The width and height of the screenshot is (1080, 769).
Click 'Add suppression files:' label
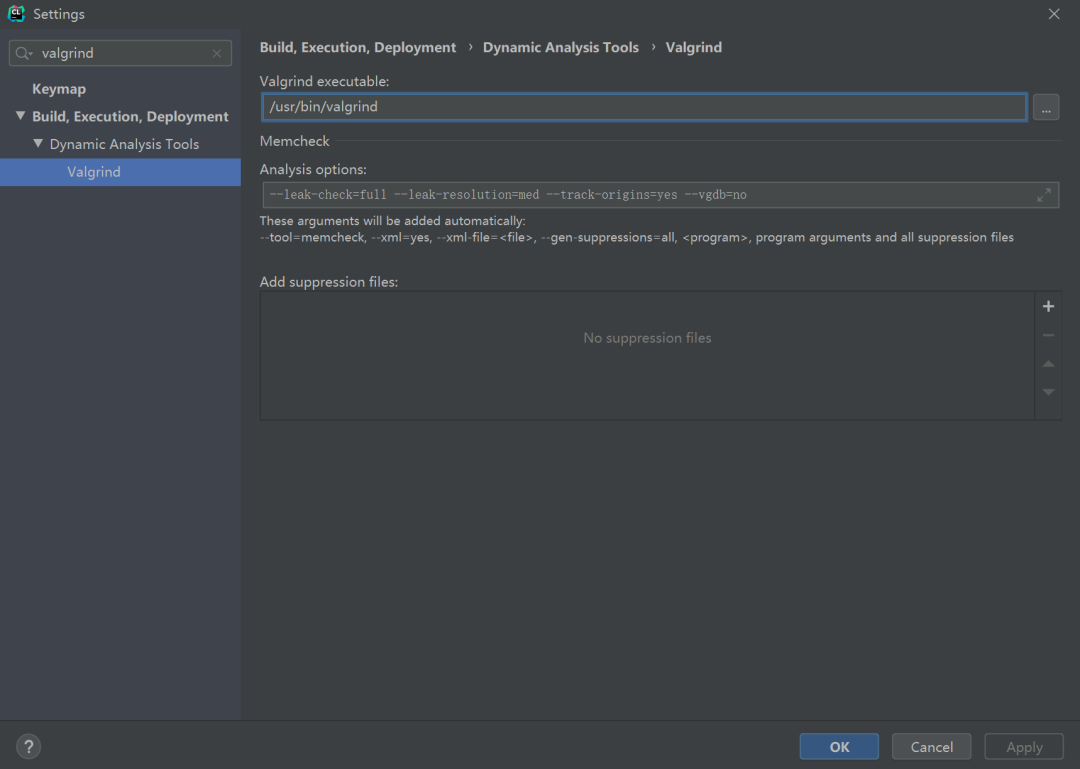329,282
